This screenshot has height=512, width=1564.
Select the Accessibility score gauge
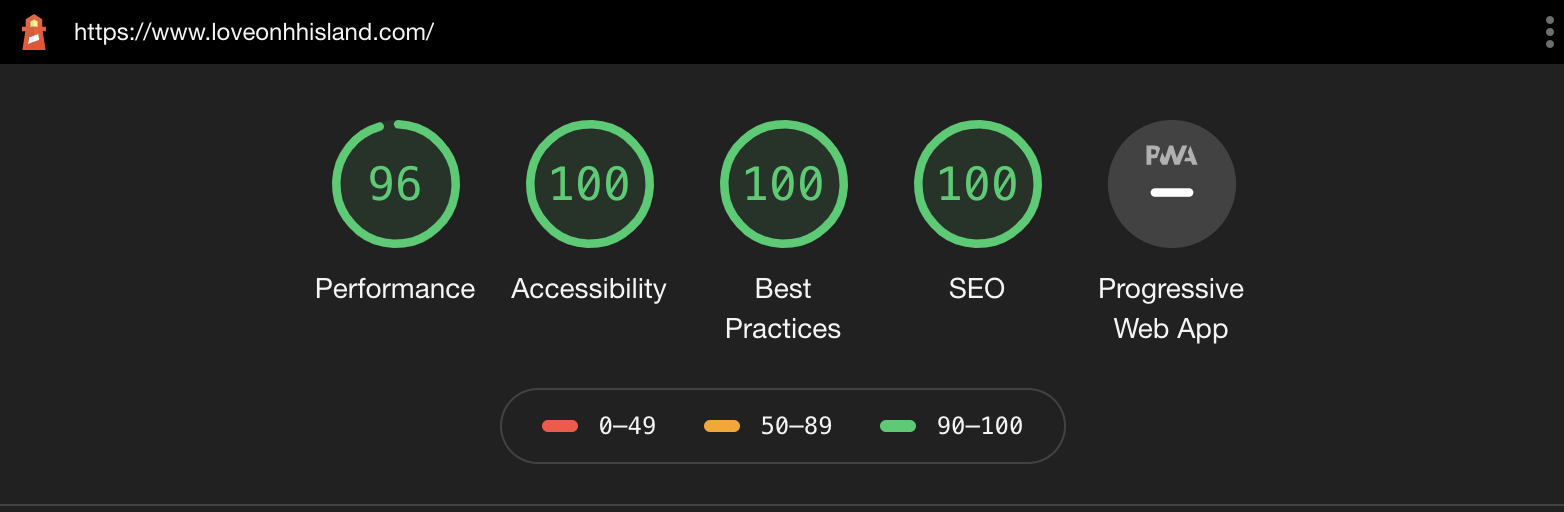click(x=590, y=184)
